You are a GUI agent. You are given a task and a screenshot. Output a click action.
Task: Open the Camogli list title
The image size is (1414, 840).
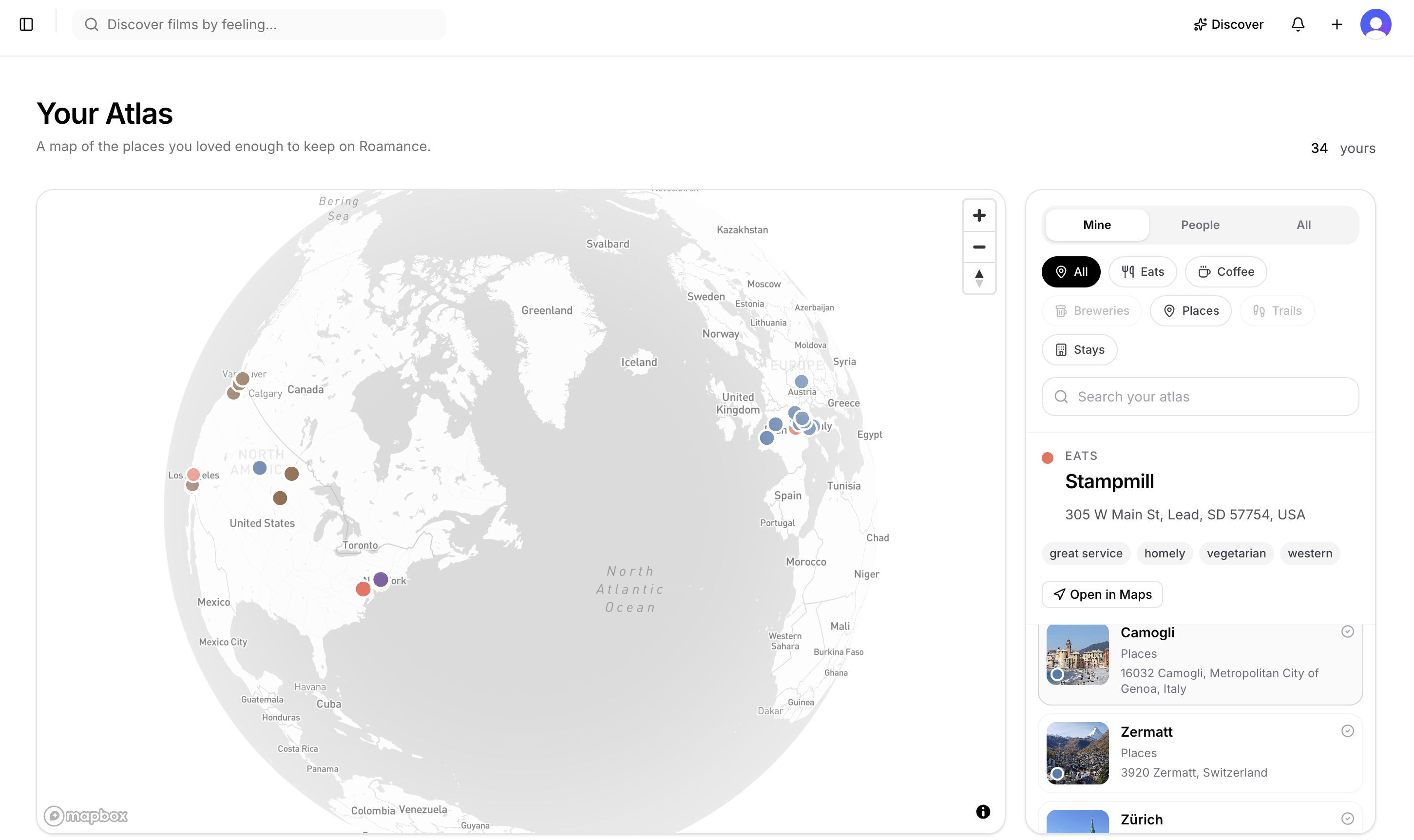click(x=1147, y=632)
